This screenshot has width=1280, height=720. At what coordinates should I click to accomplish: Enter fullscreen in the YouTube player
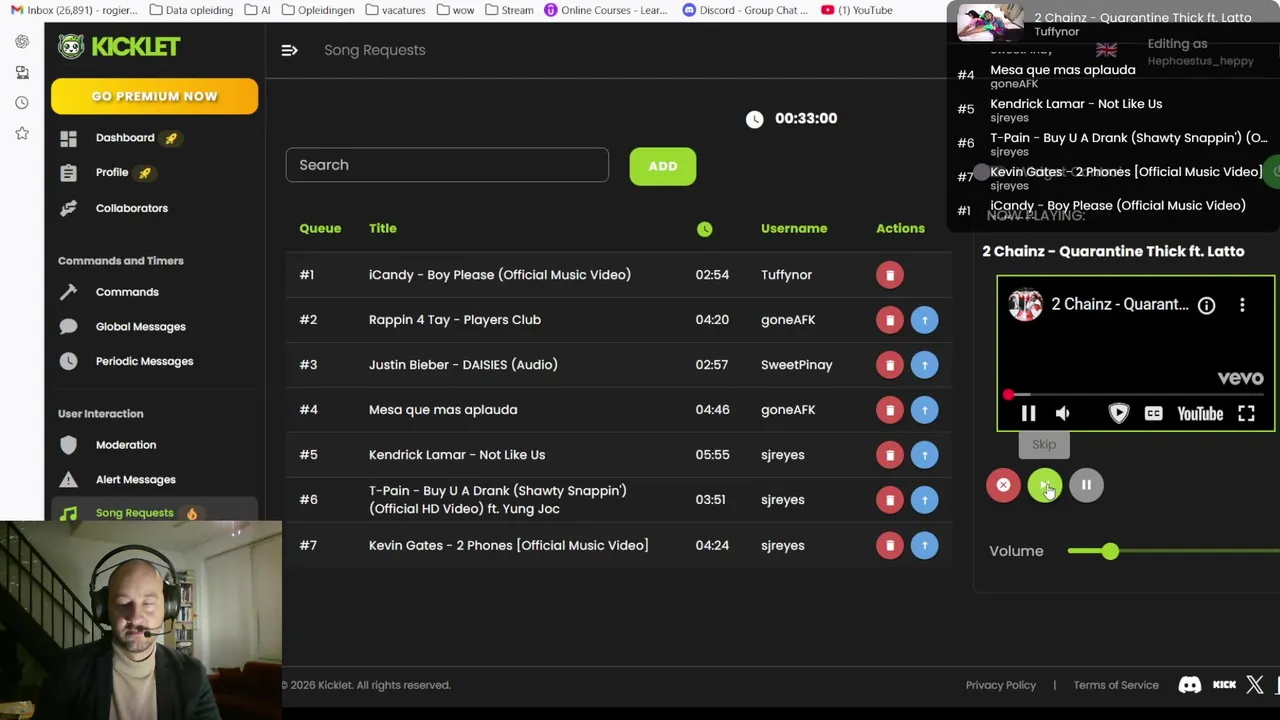point(1246,413)
